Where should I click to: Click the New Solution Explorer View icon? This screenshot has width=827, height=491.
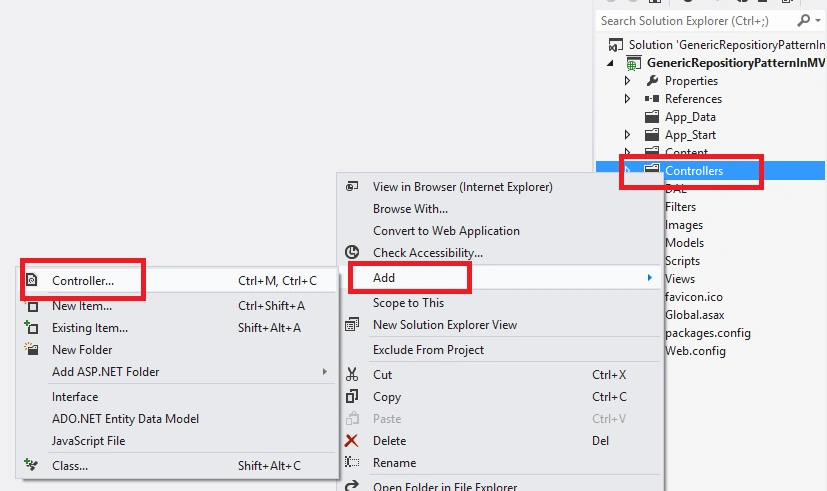[x=352, y=324]
